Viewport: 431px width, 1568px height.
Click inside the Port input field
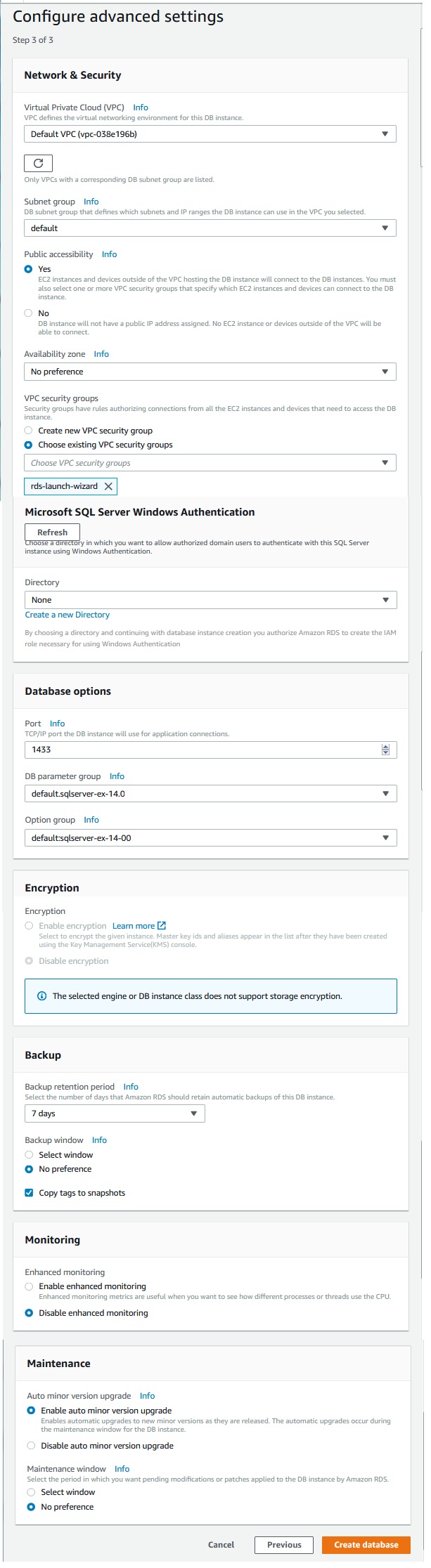tap(176, 749)
